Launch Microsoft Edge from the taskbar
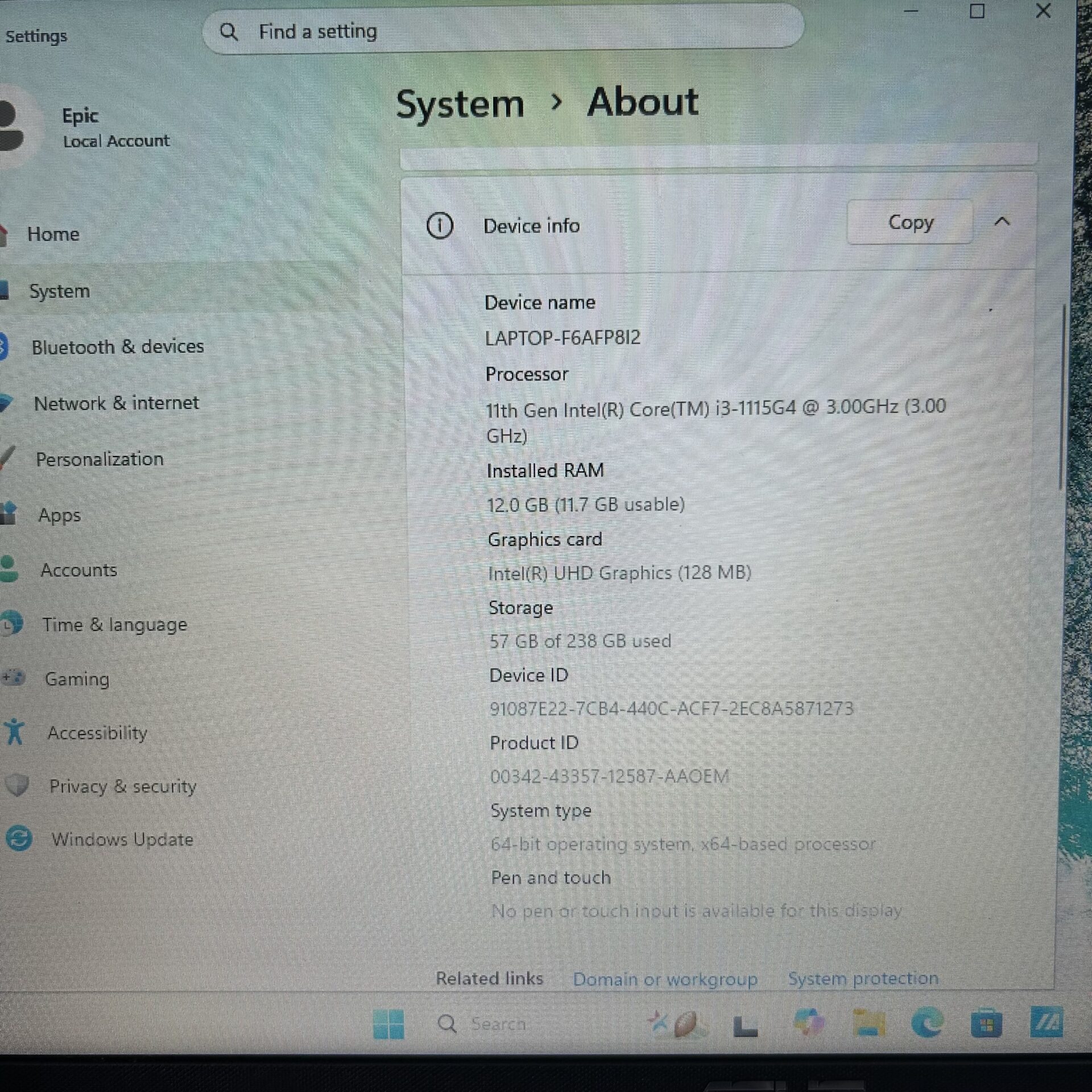The width and height of the screenshot is (1092, 1092). click(x=927, y=1023)
